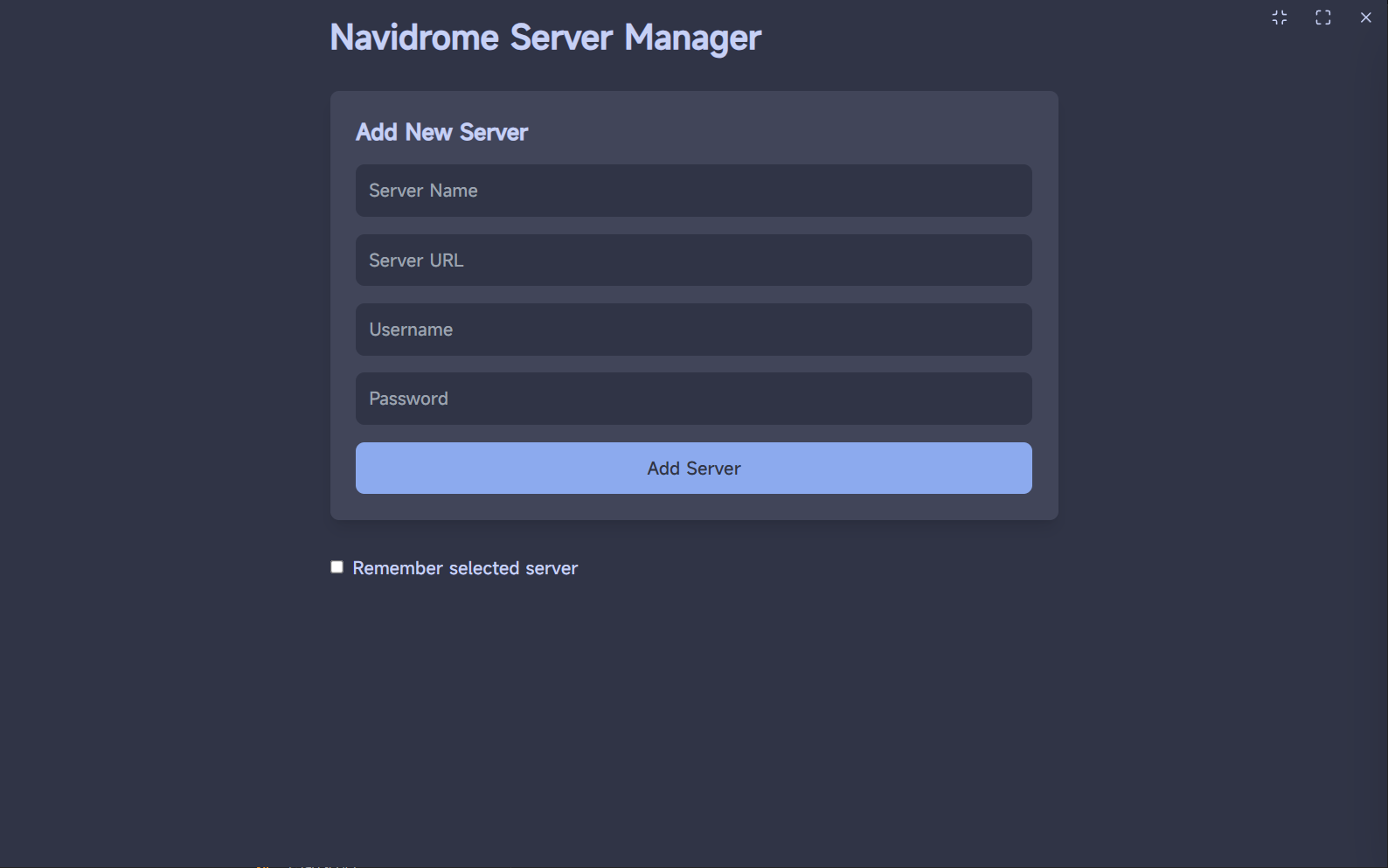Click the 'Password' placeholder text
Viewport: 1388px width, 868px height.
[408, 399]
